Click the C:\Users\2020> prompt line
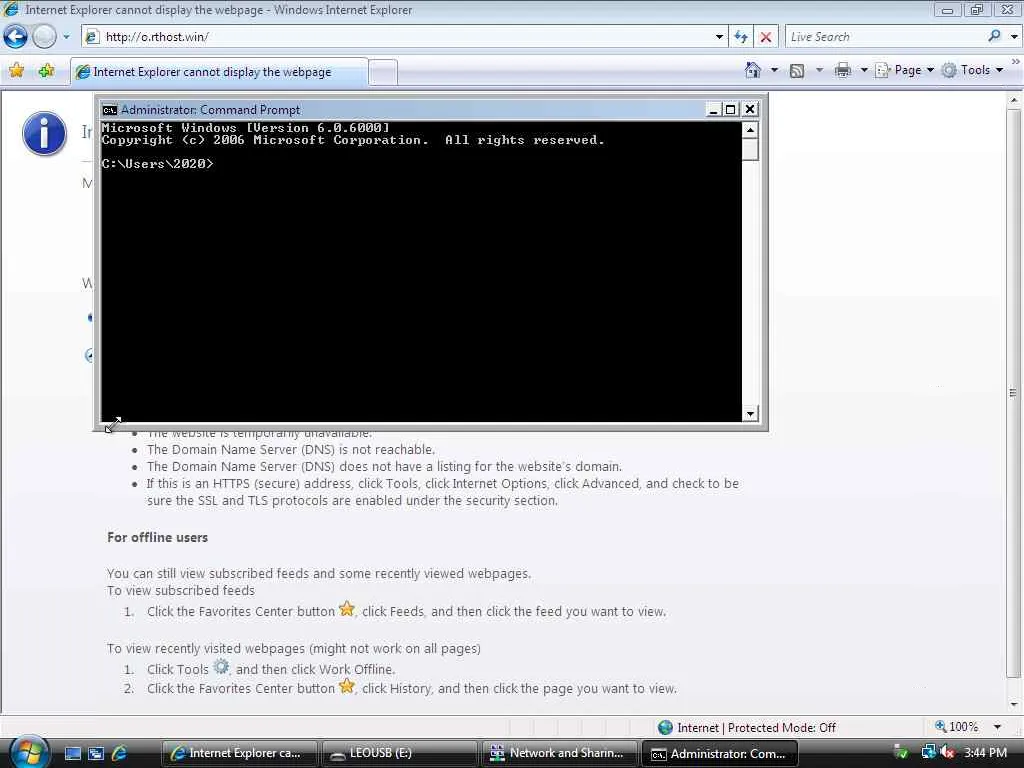 (157, 164)
